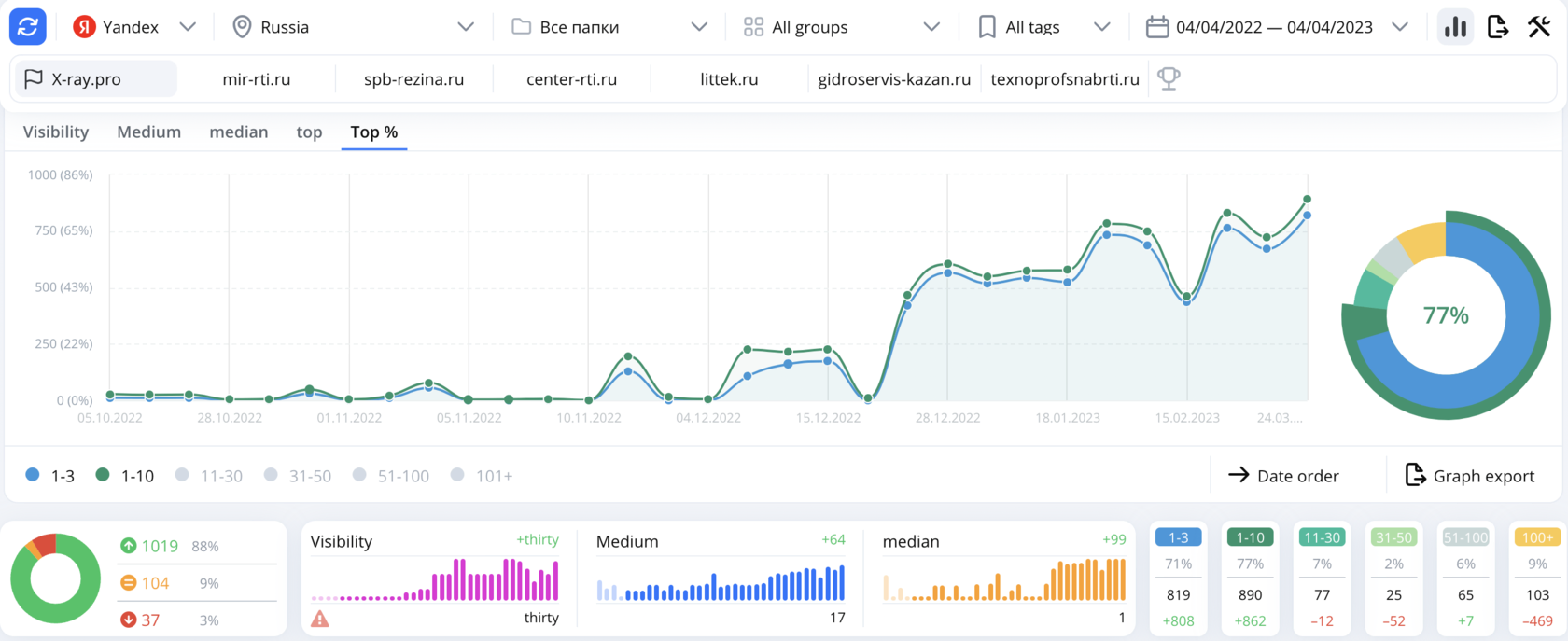1568x641 pixels.
Task: Click the Graph export document icon
Action: (x=1415, y=475)
